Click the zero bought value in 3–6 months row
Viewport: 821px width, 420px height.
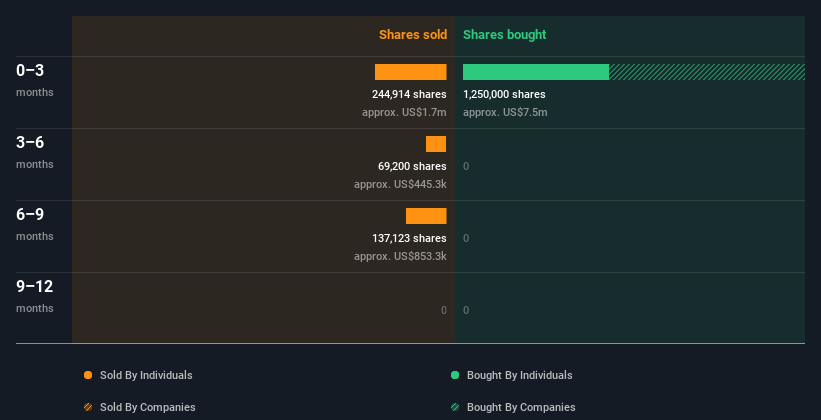tap(466, 167)
